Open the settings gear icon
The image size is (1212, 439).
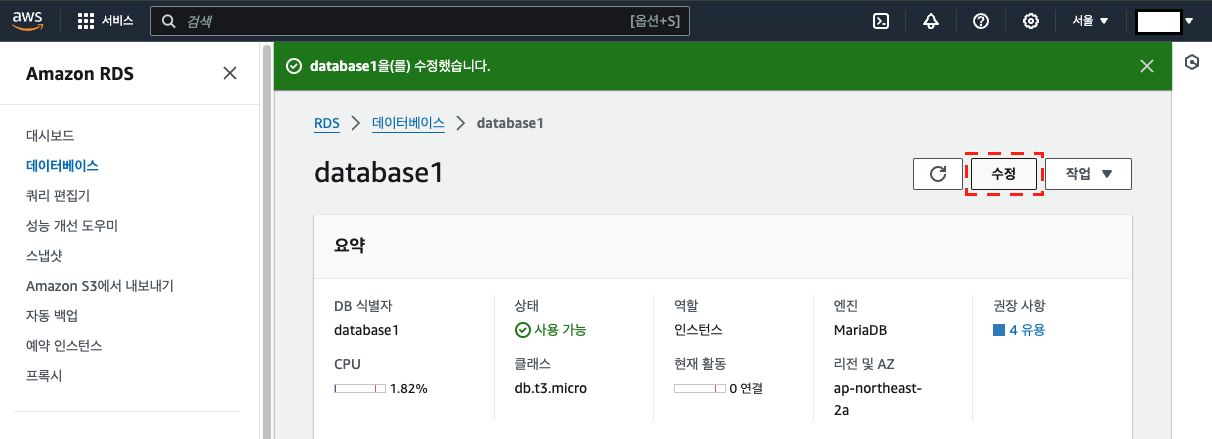[x=1031, y=20]
